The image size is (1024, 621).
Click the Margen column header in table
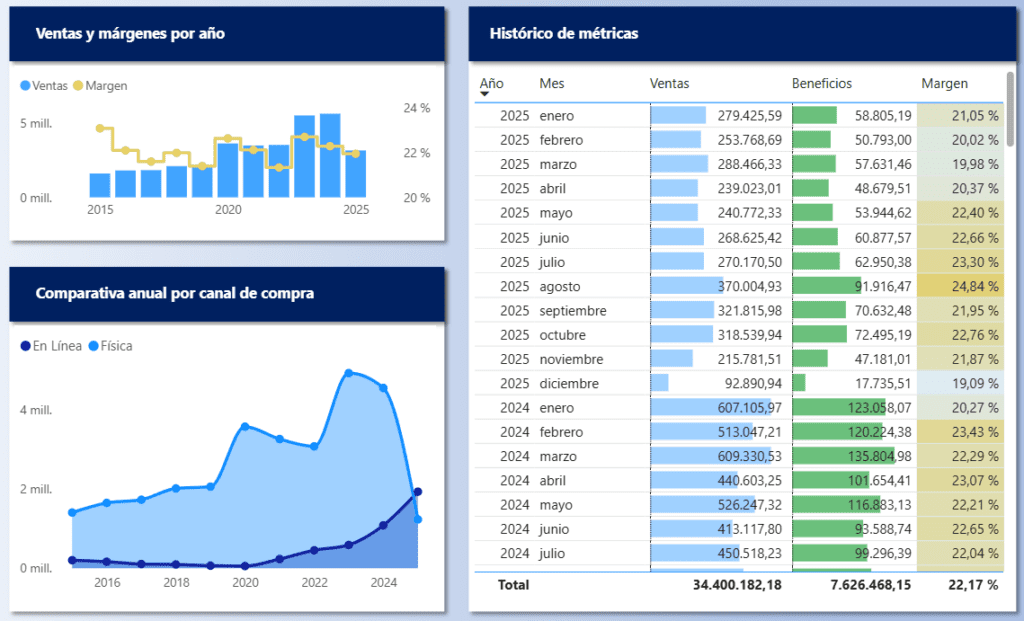(944, 84)
